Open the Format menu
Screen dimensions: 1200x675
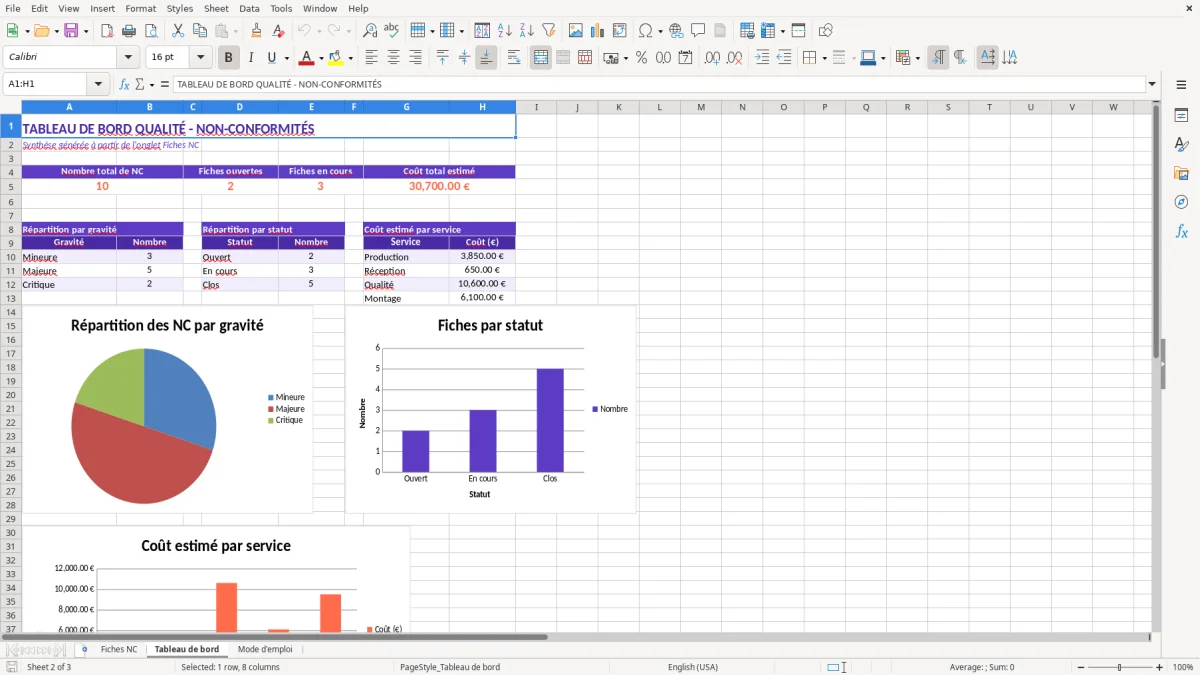coord(140,8)
